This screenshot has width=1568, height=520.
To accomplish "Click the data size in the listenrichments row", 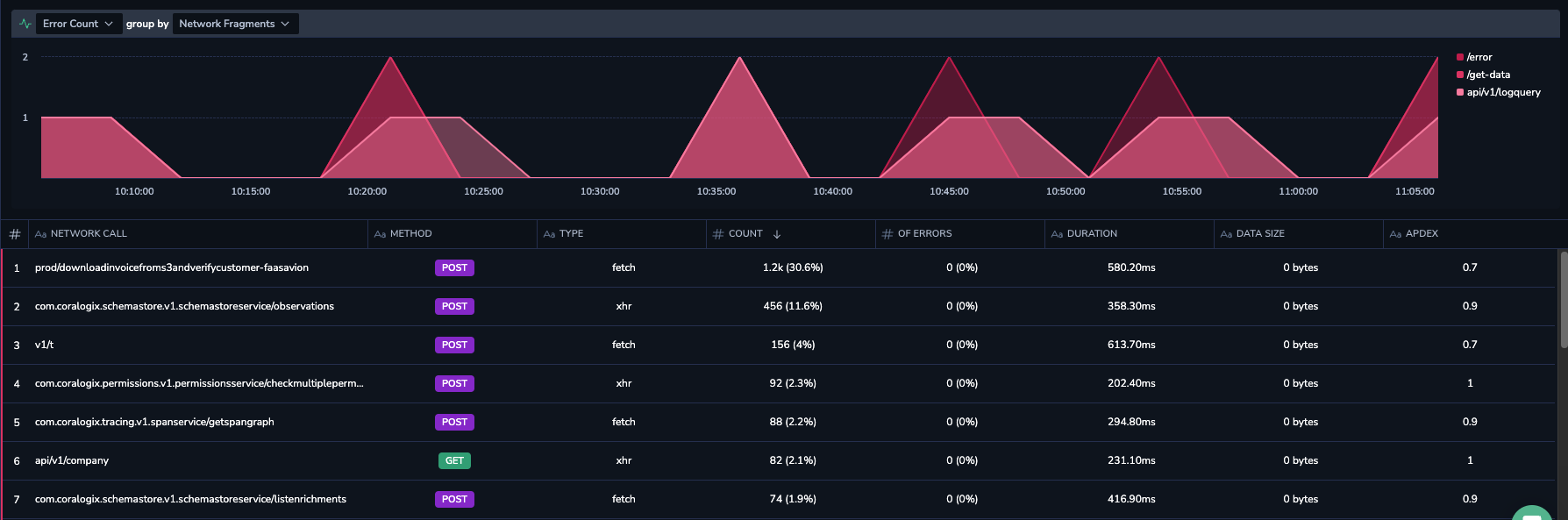I will 1301,499.
